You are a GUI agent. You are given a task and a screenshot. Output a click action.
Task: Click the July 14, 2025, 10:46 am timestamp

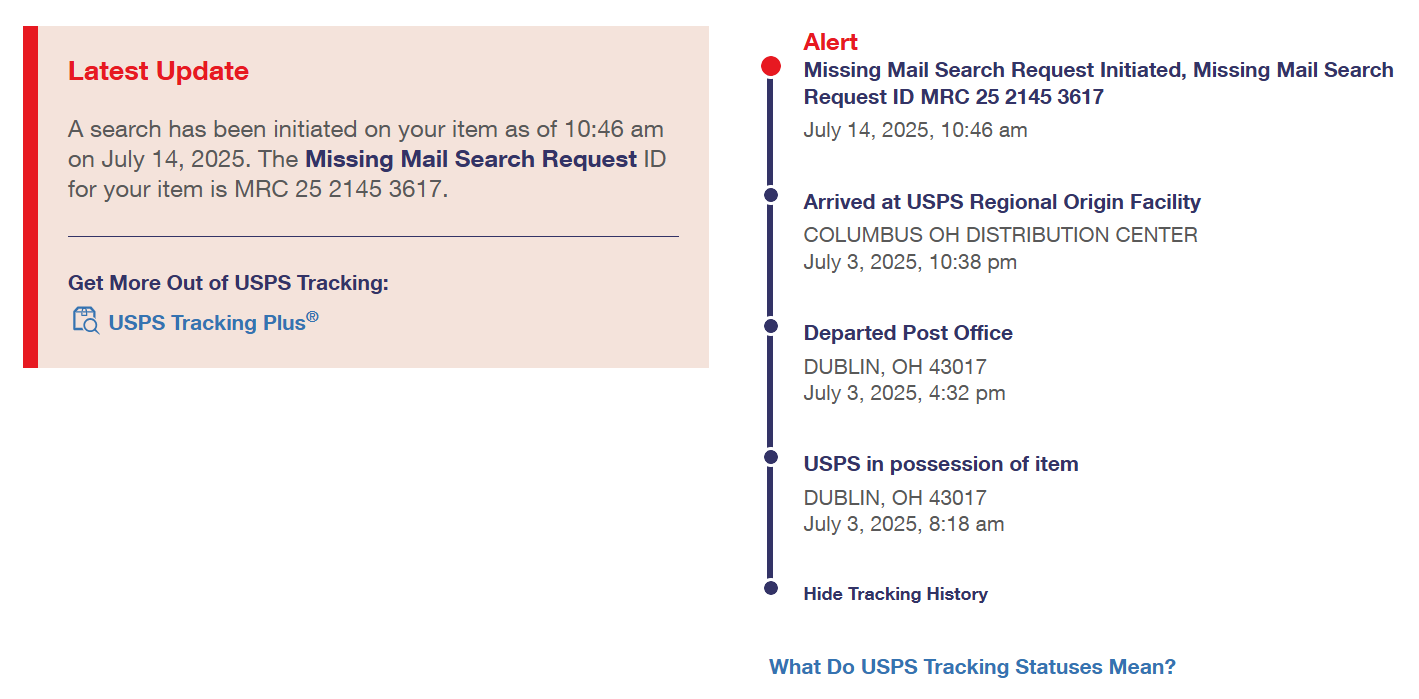tap(915, 130)
